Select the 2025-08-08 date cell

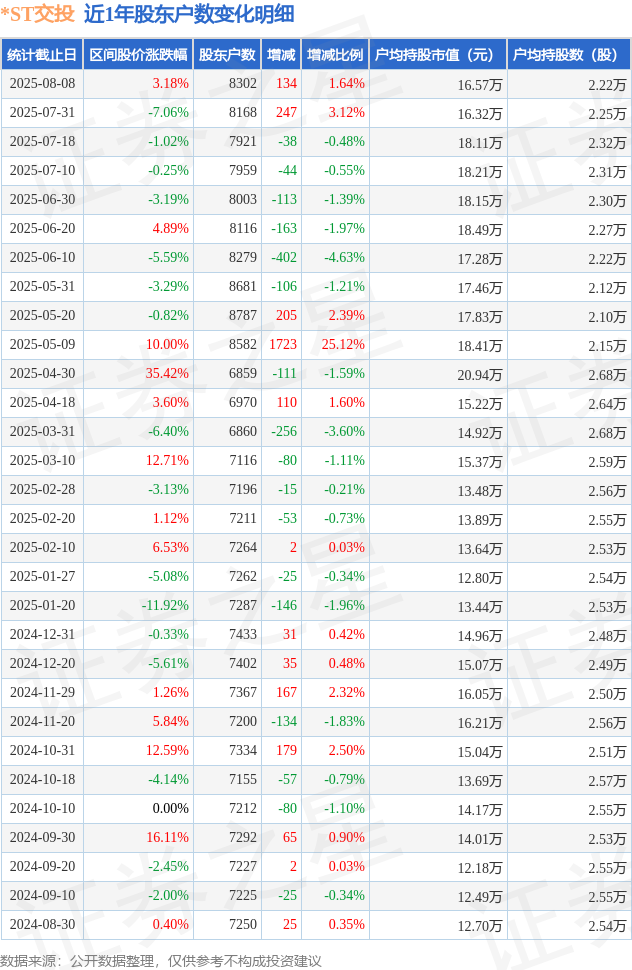pos(42,84)
